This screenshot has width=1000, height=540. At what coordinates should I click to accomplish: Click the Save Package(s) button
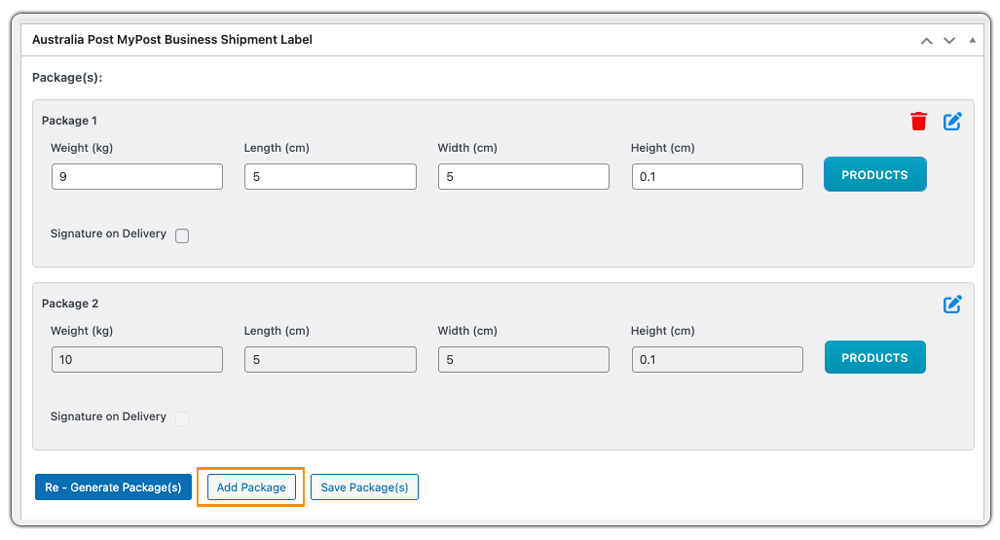[x=364, y=487]
